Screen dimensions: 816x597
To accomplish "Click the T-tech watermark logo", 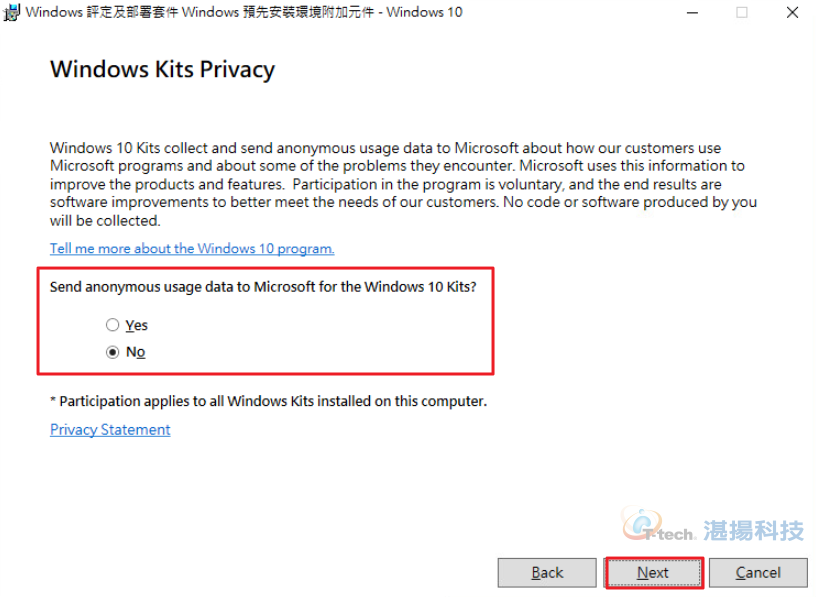I will (x=659, y=526).
